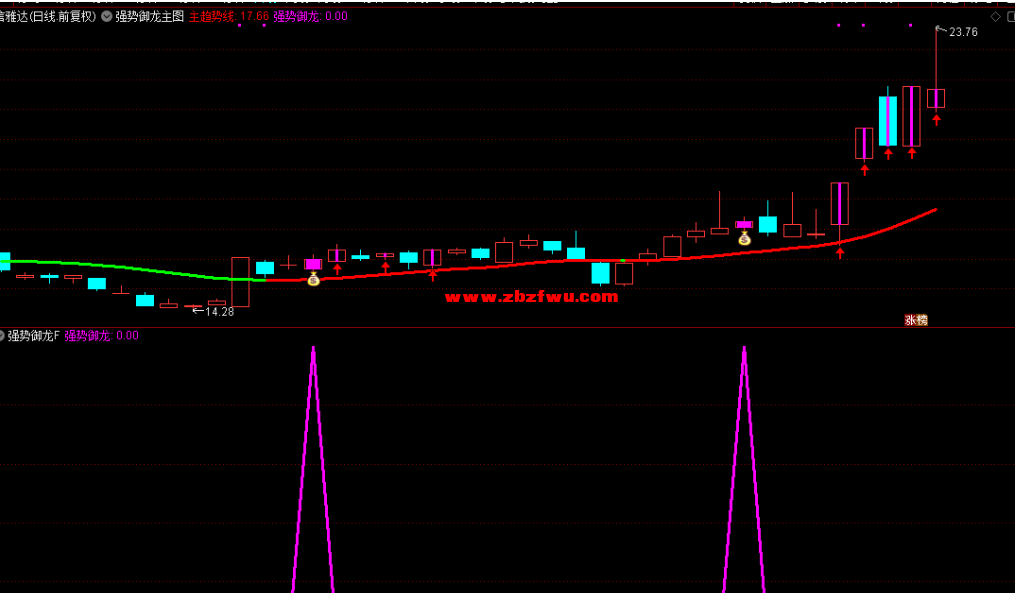Click the 主趋势线: 17.66 readout
This screenshot has width=1015, height=593.
[x=229, y=17]
